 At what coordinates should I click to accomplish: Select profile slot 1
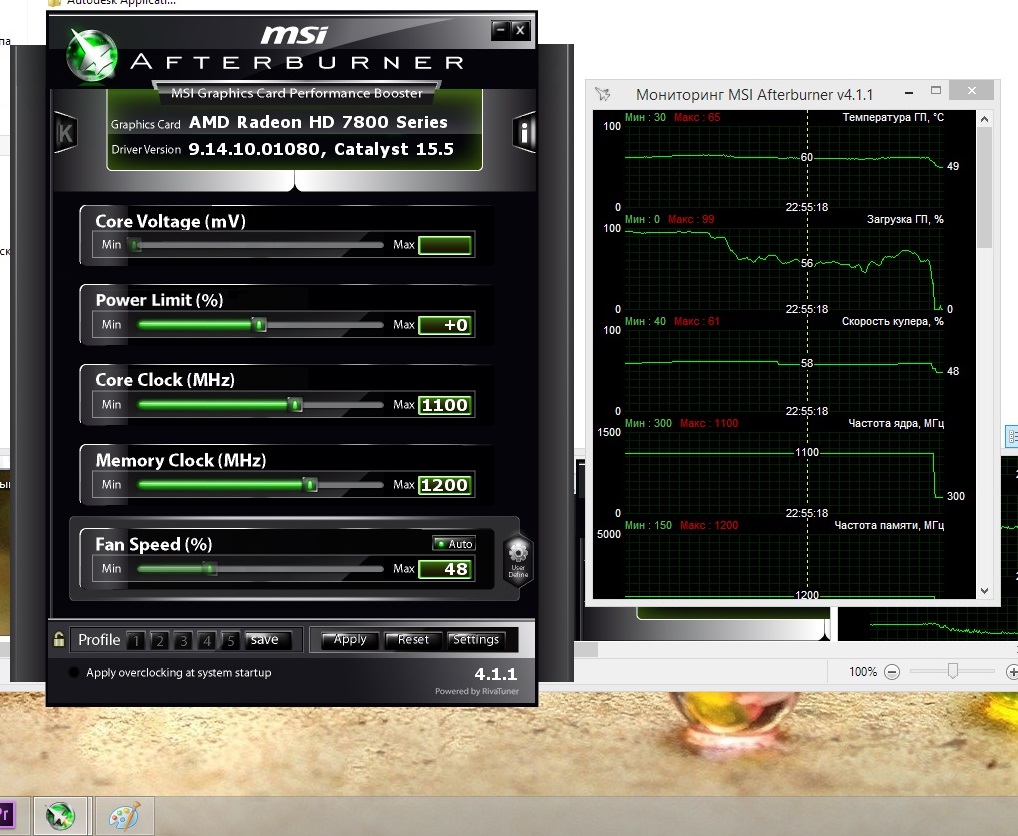(136, 641)
